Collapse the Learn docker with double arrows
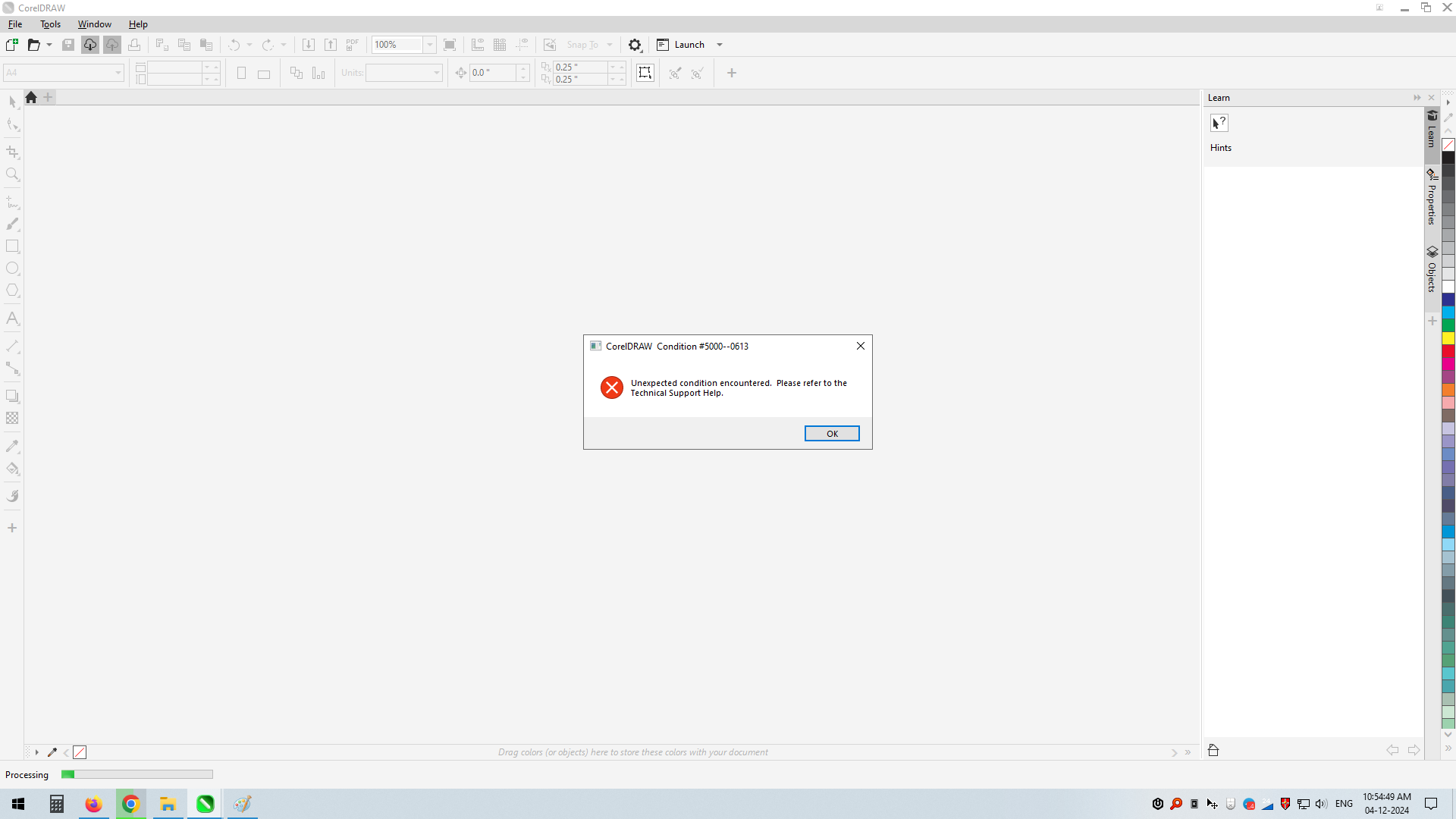Image resolution: width=1456 pixels, height=819 pixels. coord(1417,98)
